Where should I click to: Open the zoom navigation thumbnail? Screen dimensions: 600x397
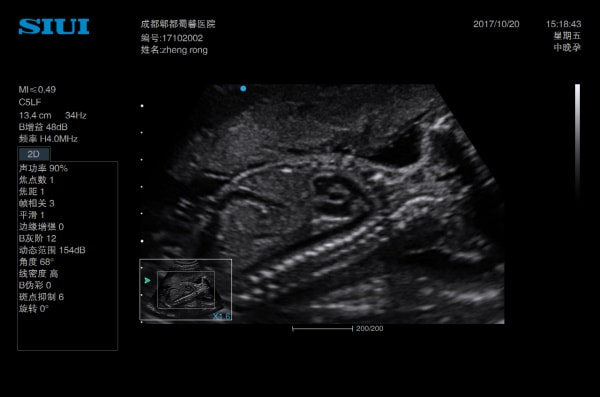(x=186, y=289)
